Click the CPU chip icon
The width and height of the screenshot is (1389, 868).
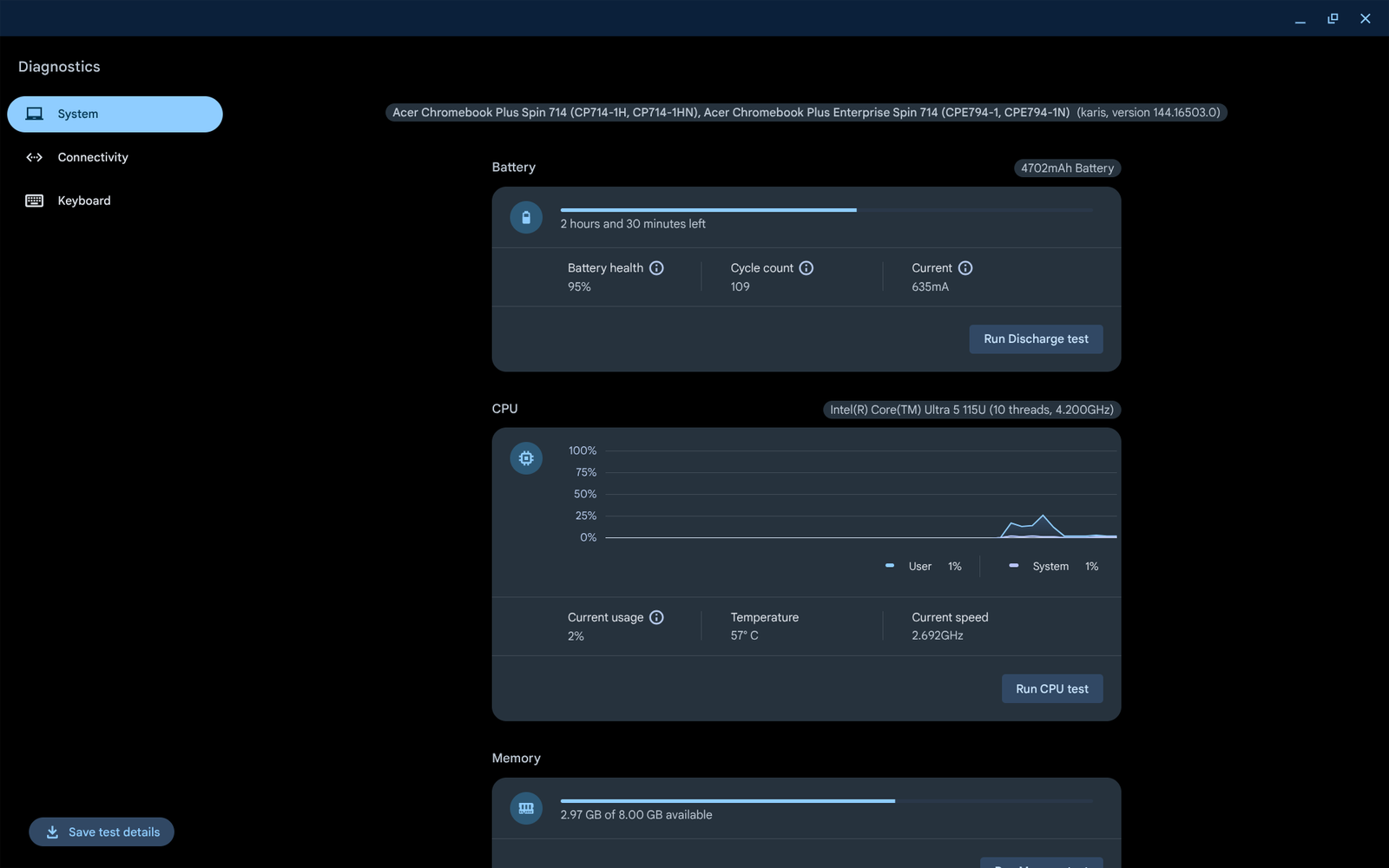(x=526, y=458)
